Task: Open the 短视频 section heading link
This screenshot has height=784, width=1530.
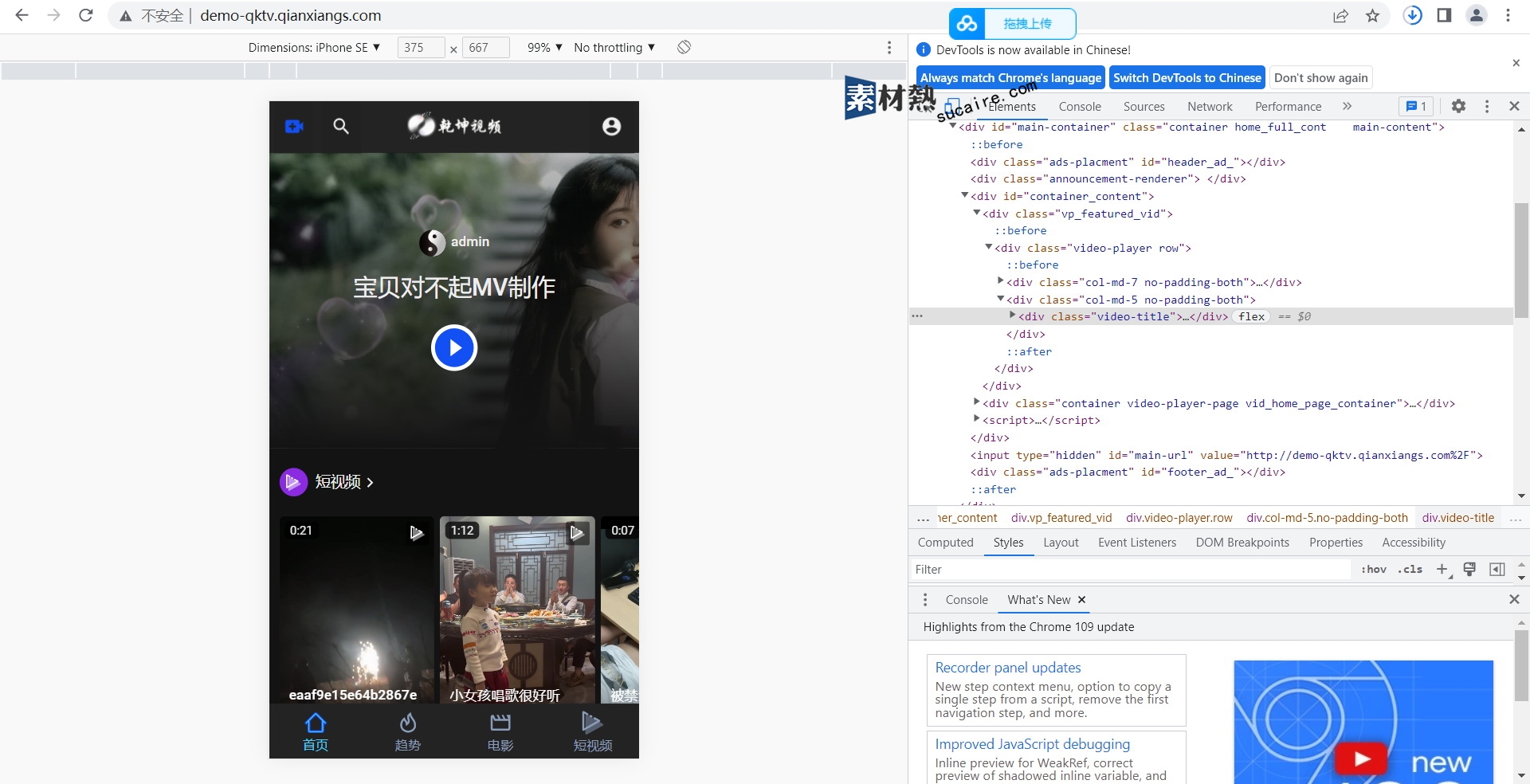Action: coord(343,482)
